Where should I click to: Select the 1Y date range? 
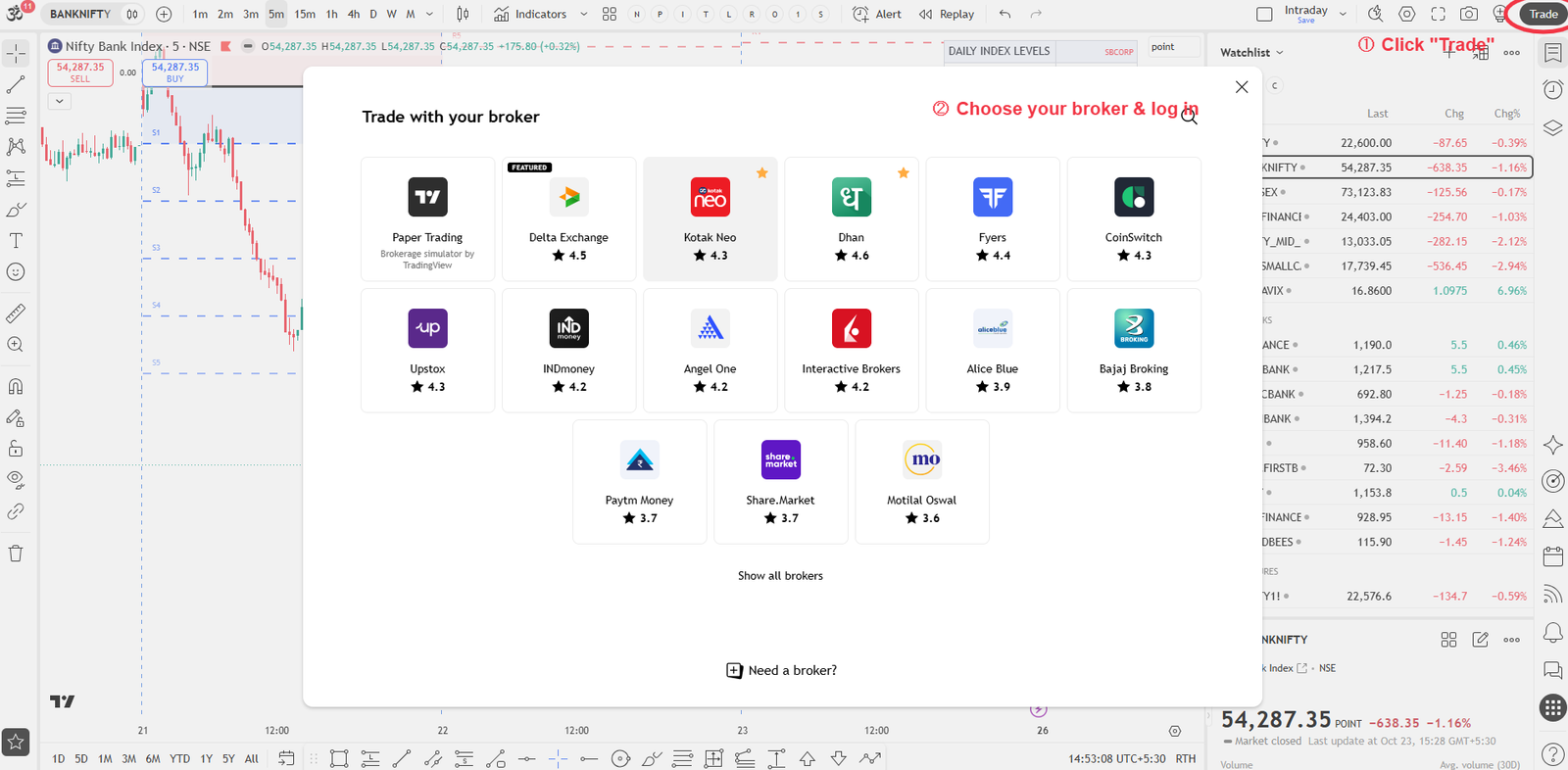point(206,758)
